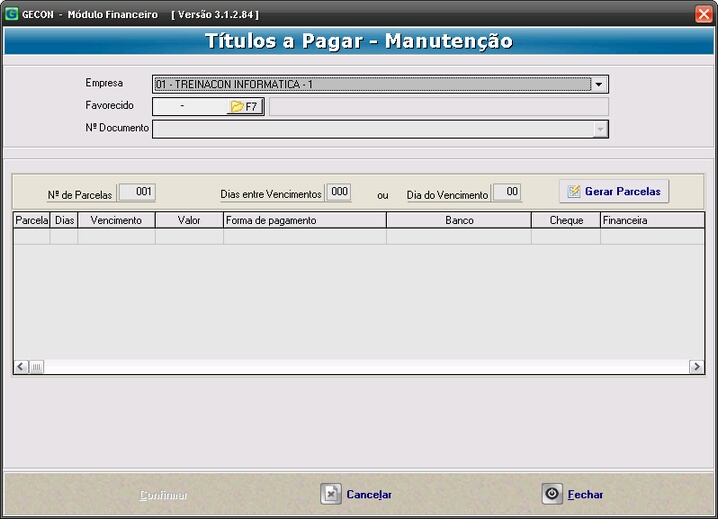Click the horizontal scrollbar thumb
Screen dimensions: 718x519
37,366
